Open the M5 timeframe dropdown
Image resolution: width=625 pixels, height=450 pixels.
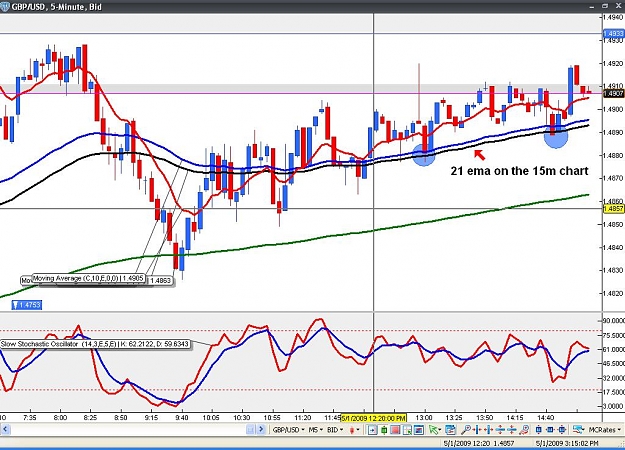pyautogui.click(x=316, y=430)
